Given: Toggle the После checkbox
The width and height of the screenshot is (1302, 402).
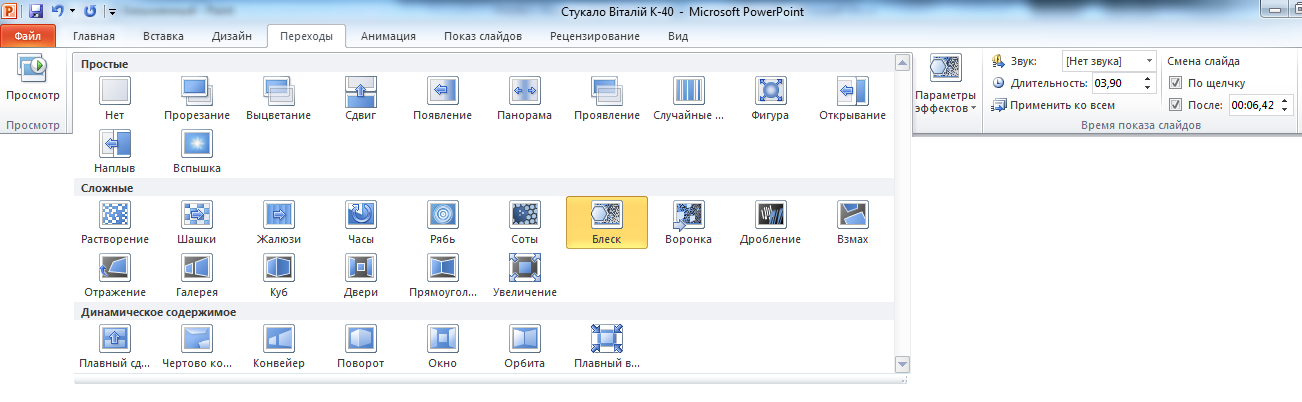Looking at the screenshot, I should click(1176, 105).
